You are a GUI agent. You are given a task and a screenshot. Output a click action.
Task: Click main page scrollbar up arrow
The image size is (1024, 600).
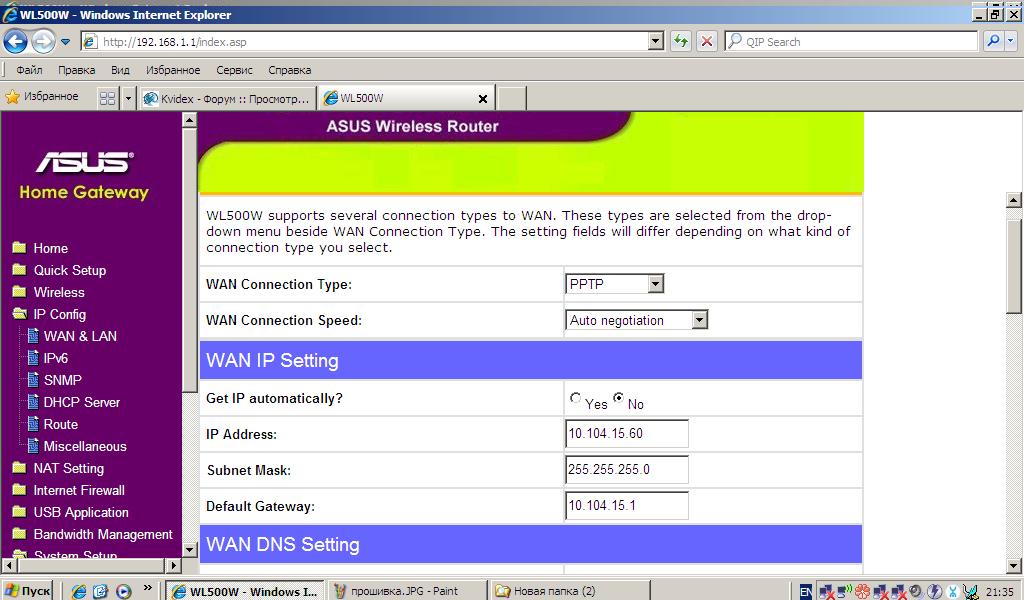[1014, 200]
